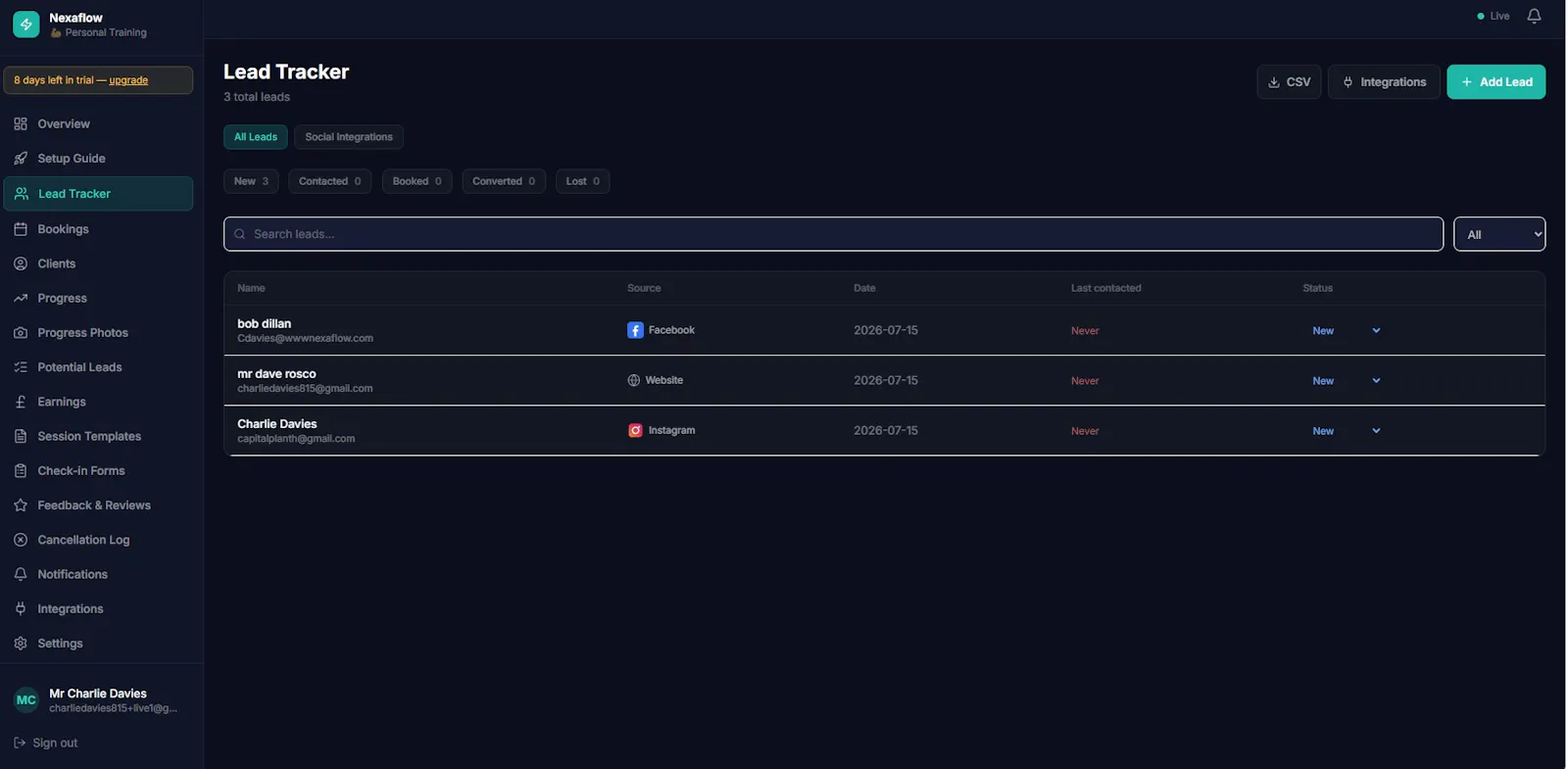Open Session Templates in the sidebar
This screenshot has height=769, width=1568.
pyautogui.click(x=98, y=436)
